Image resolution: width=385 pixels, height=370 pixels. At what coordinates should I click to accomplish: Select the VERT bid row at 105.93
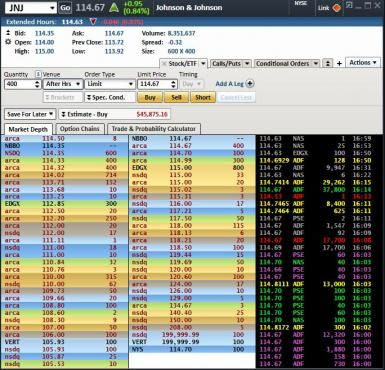65,342
